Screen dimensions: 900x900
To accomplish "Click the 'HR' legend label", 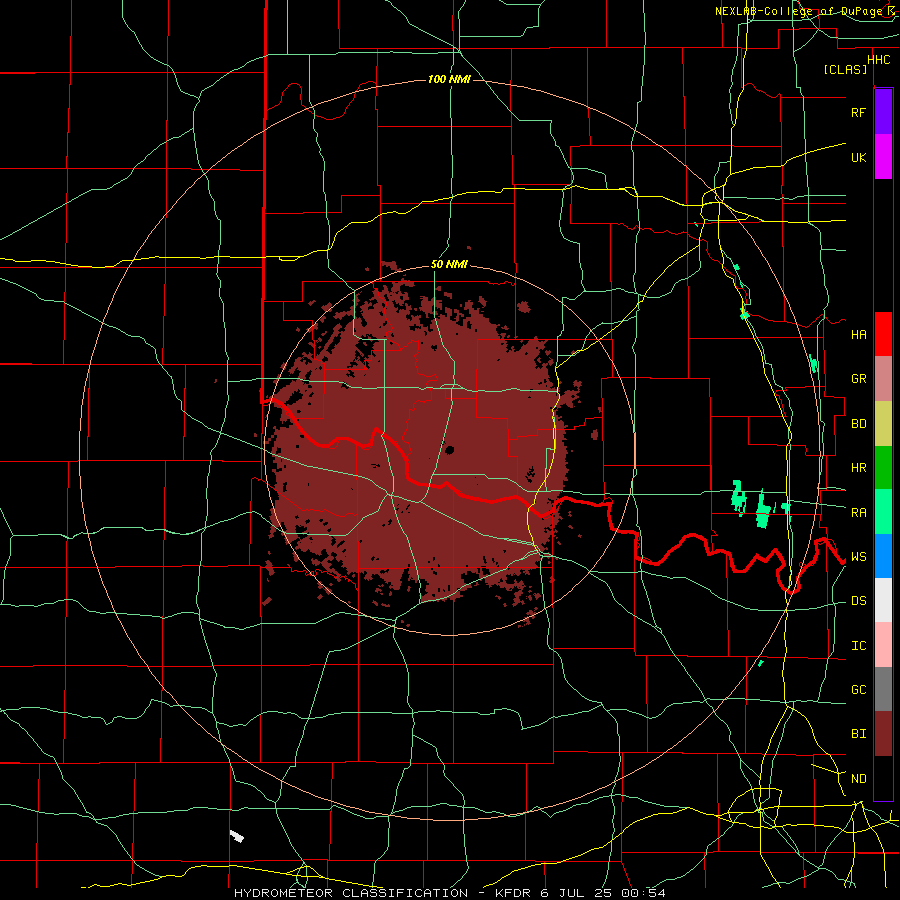I will pos(859,468).
